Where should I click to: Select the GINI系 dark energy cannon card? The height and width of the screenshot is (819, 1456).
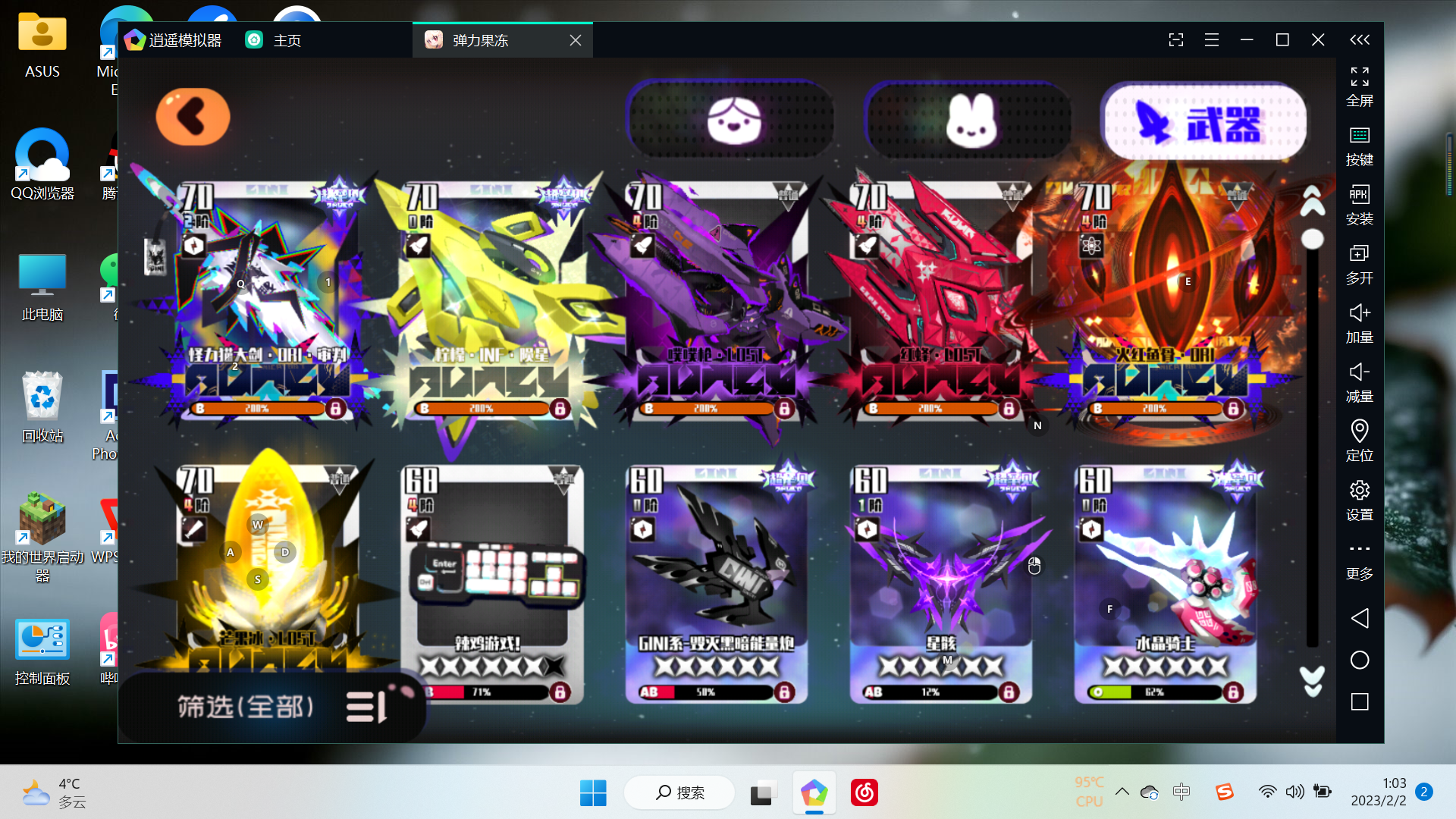pyautogui.click(x=716, y=584)
